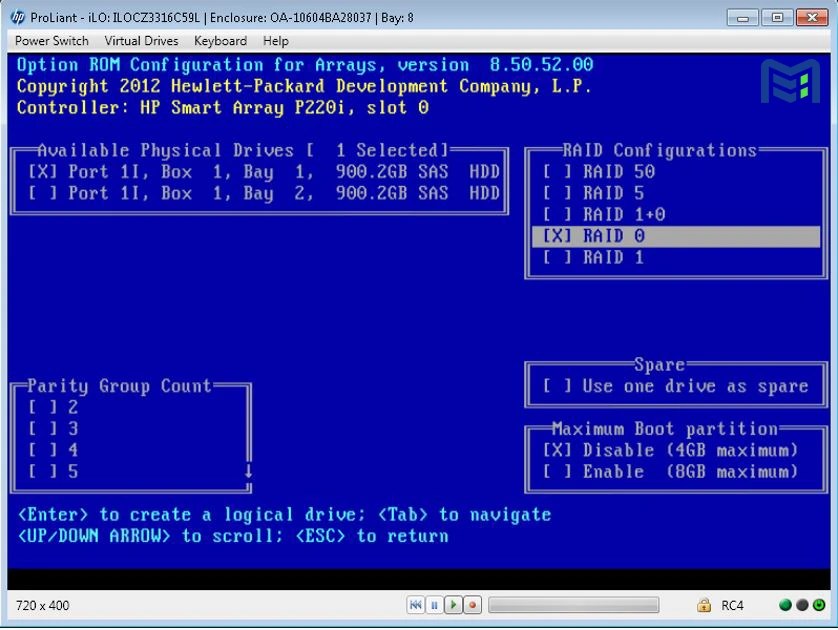Click the Option ROM Configuration version line
Image resolution: width=838 pixels, height=630 pixels.
click(x=305, y=65)
